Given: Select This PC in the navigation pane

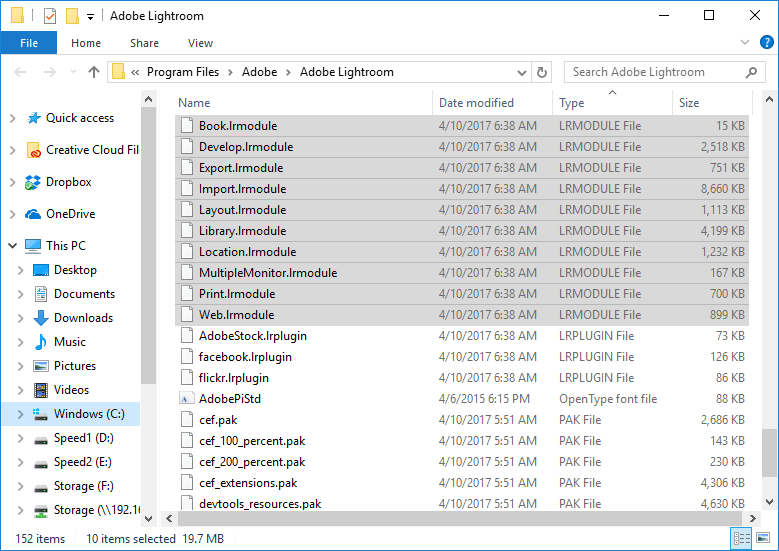Looking at the screenshot, I should (66, 245).
